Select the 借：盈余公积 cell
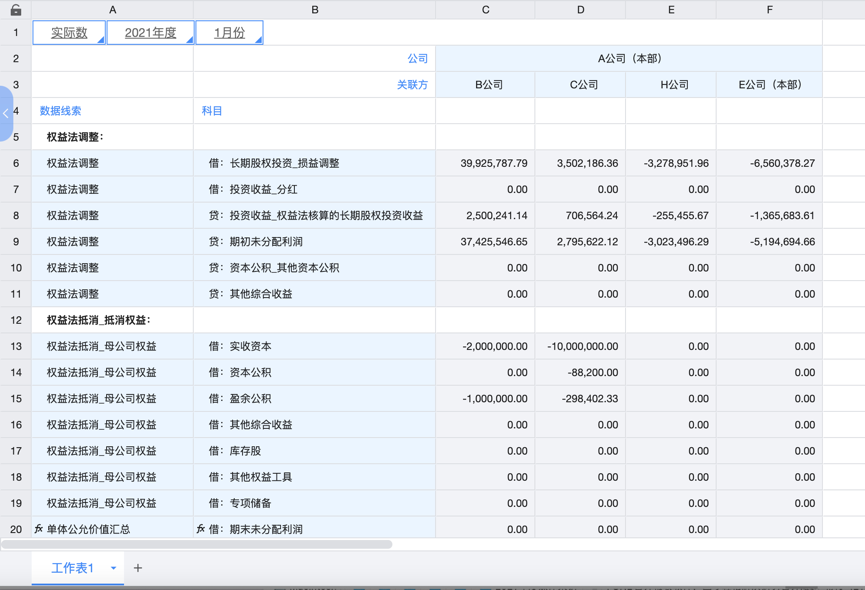The width and height of the screenshot is (865, 590). point(314,399)
